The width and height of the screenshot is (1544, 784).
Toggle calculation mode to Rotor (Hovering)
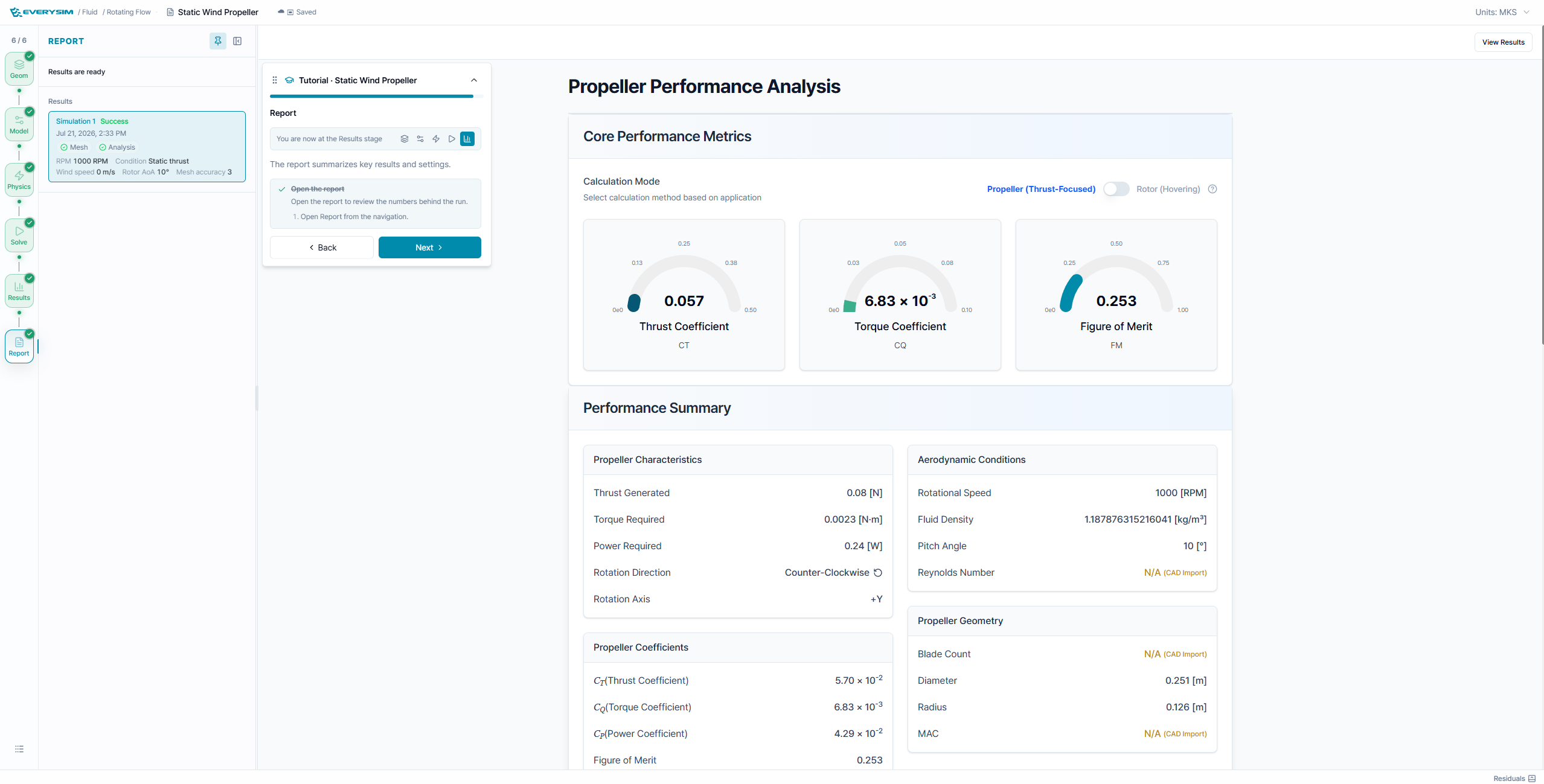point(1116,189)
